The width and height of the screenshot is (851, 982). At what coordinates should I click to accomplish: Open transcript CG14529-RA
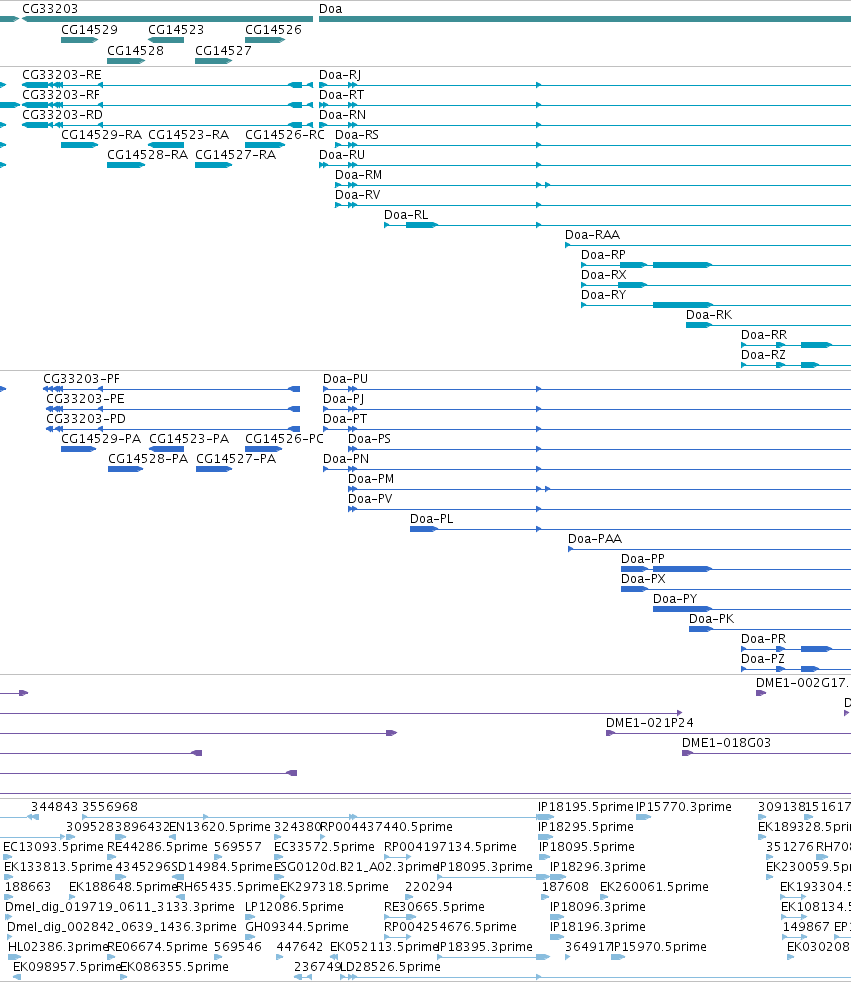(101, 135)
